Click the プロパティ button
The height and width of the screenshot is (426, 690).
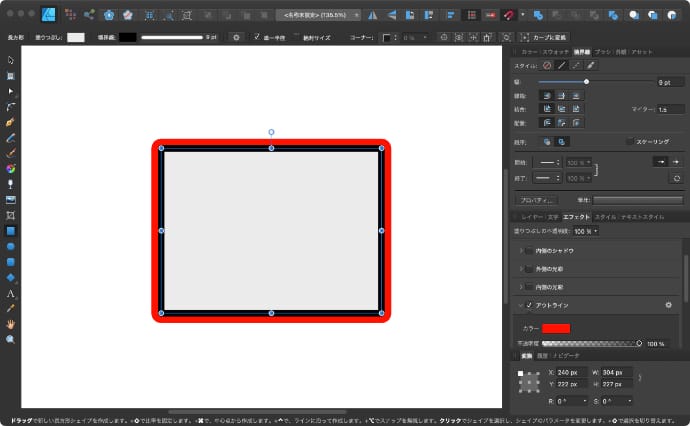(x=538, y=200)
